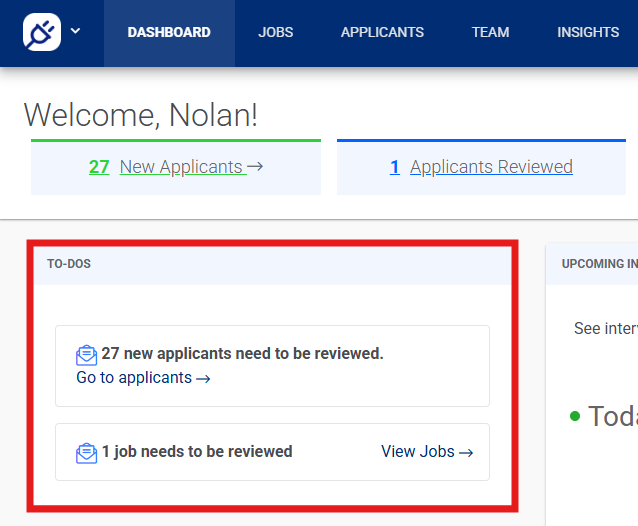638x526 pixels.
Task: Switch to the Applicants tab
Action: (382, 32)
